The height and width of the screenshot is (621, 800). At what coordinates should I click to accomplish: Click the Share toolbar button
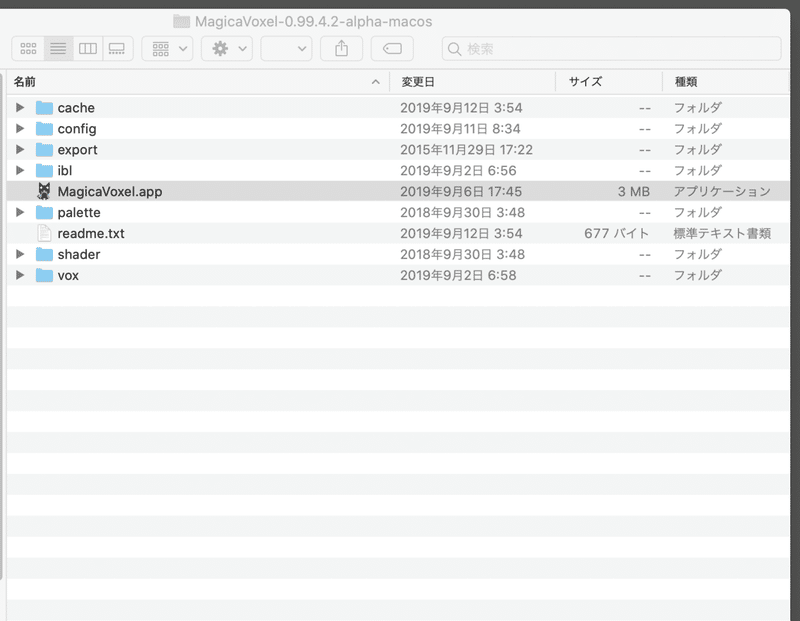(x=341, y=48)
